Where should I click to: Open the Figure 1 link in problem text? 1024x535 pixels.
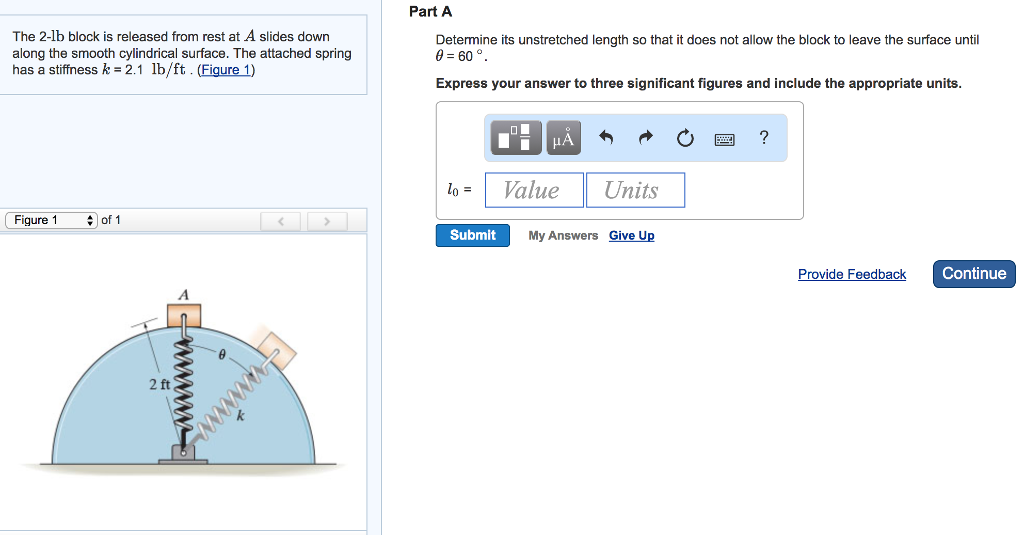click(226, 70)
